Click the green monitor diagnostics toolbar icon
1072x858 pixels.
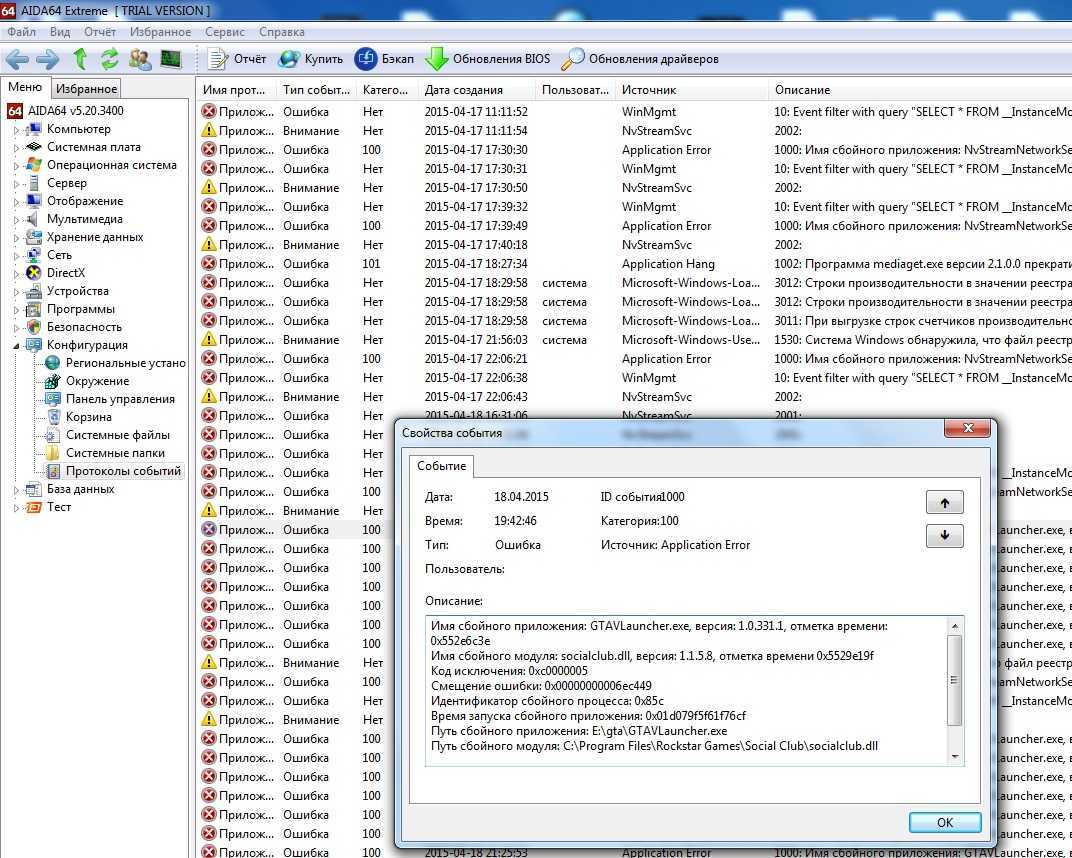click(171, 59)
